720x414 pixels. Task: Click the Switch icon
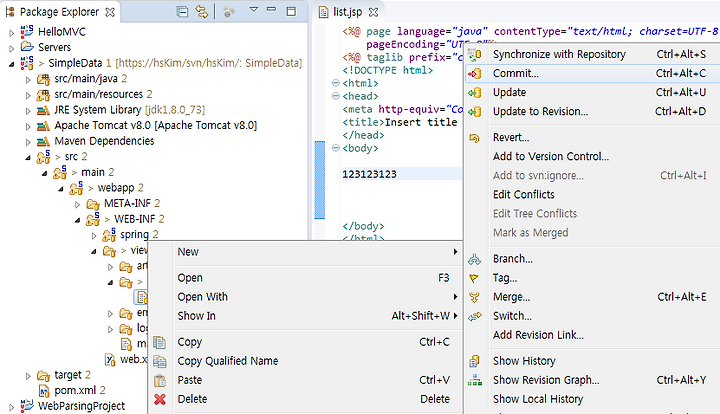coord(475,316)
